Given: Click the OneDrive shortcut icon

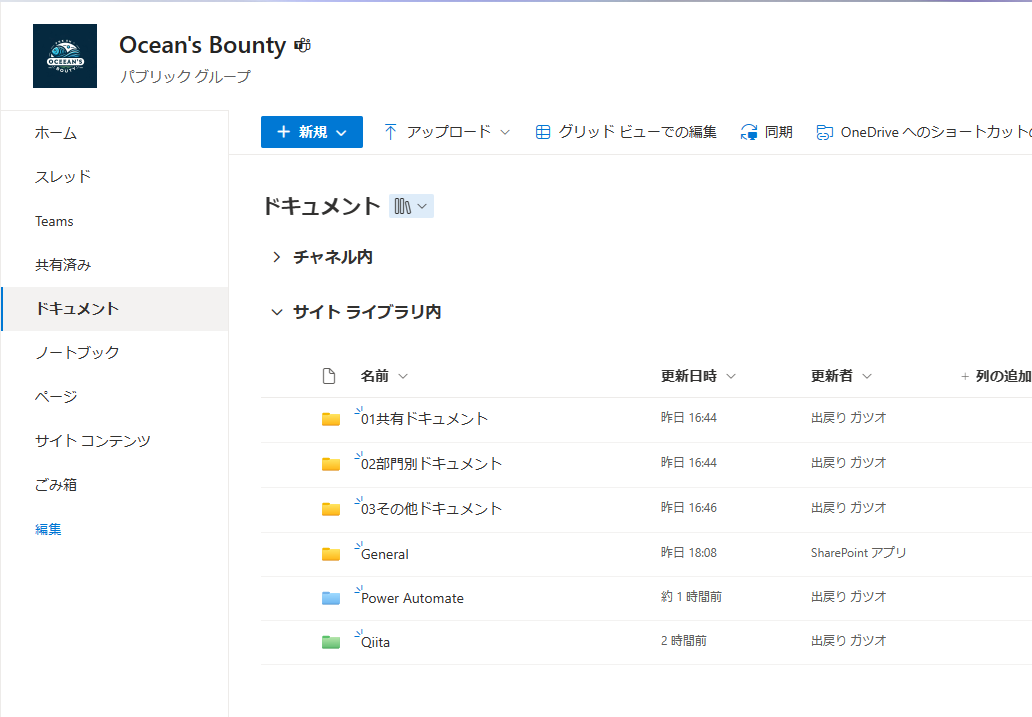Looking at the screenshot, I should point(824,132).
